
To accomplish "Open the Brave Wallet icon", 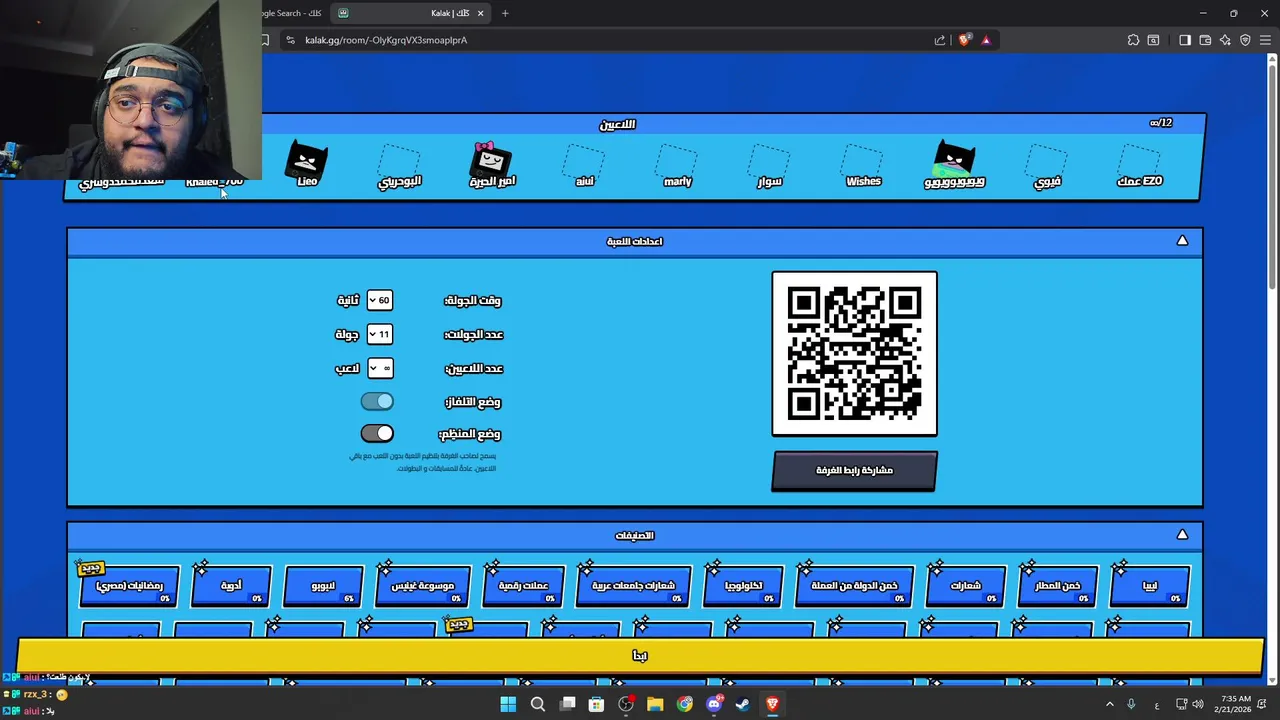I will 1205,40.
